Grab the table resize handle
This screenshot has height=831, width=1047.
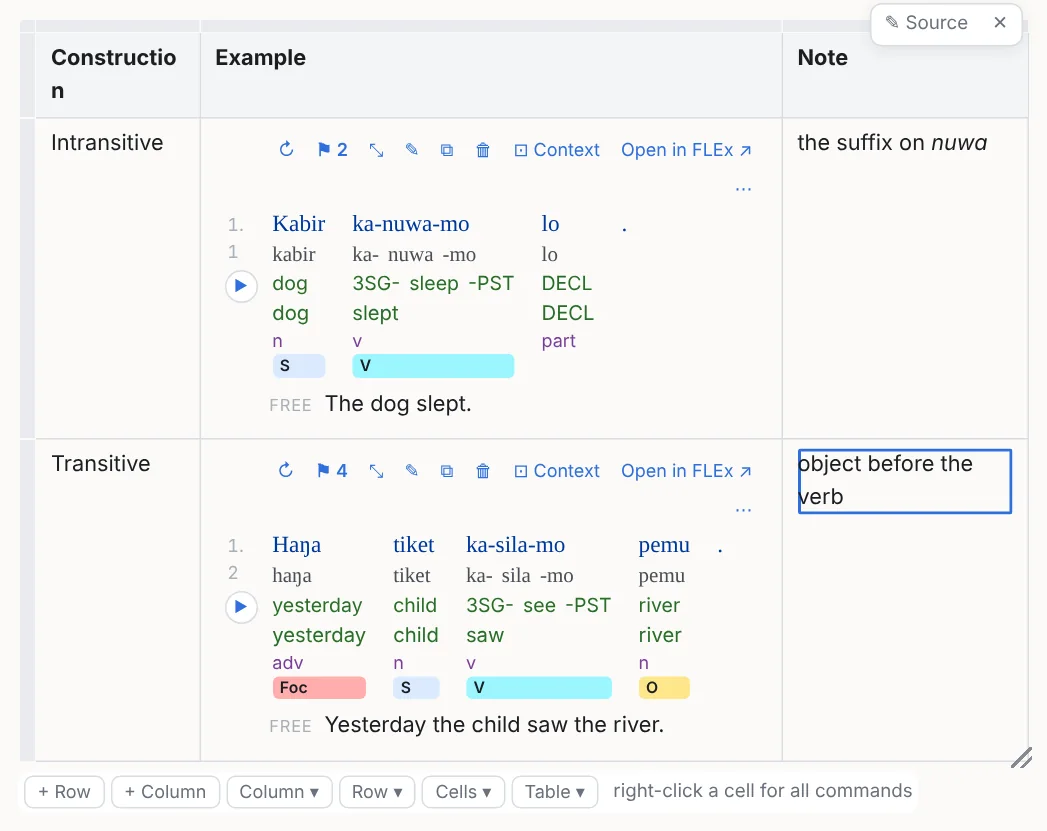point(1022,758)
